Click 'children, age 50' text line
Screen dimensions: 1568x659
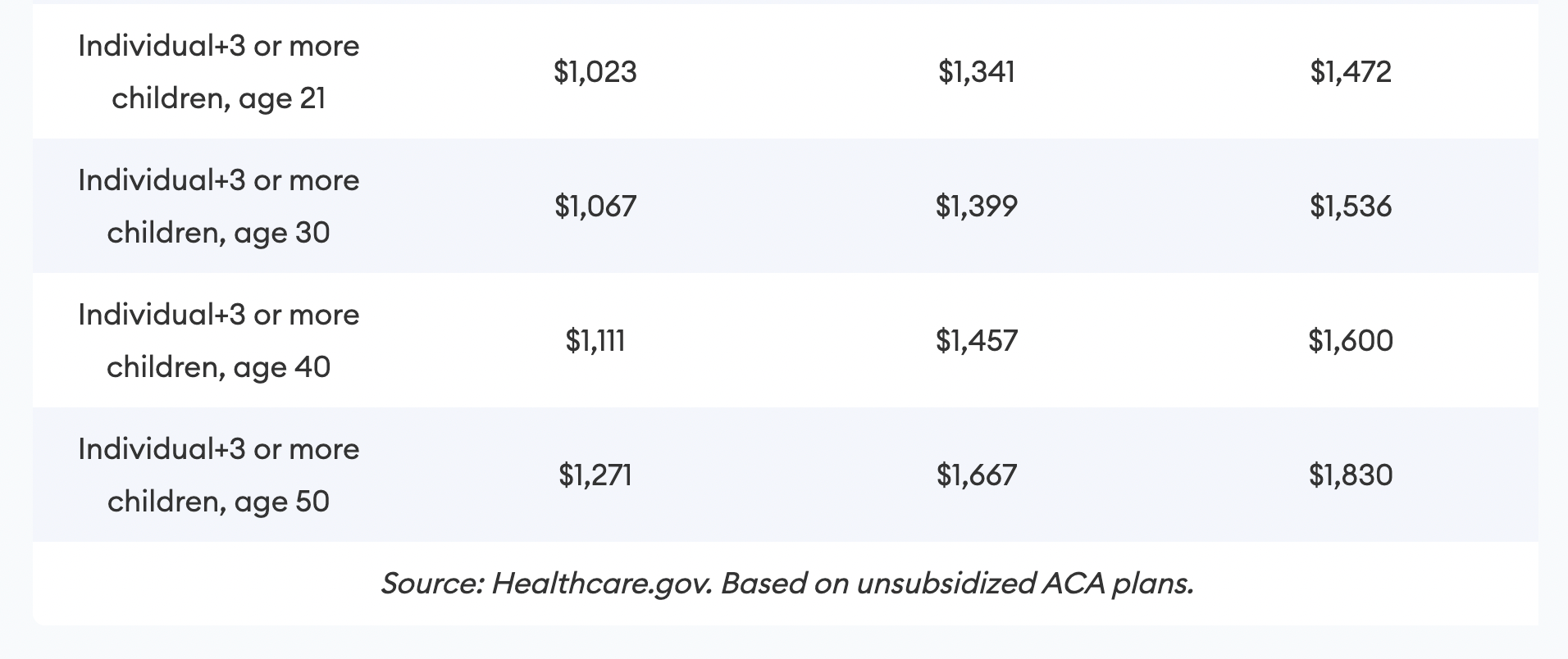coord(219,502)
